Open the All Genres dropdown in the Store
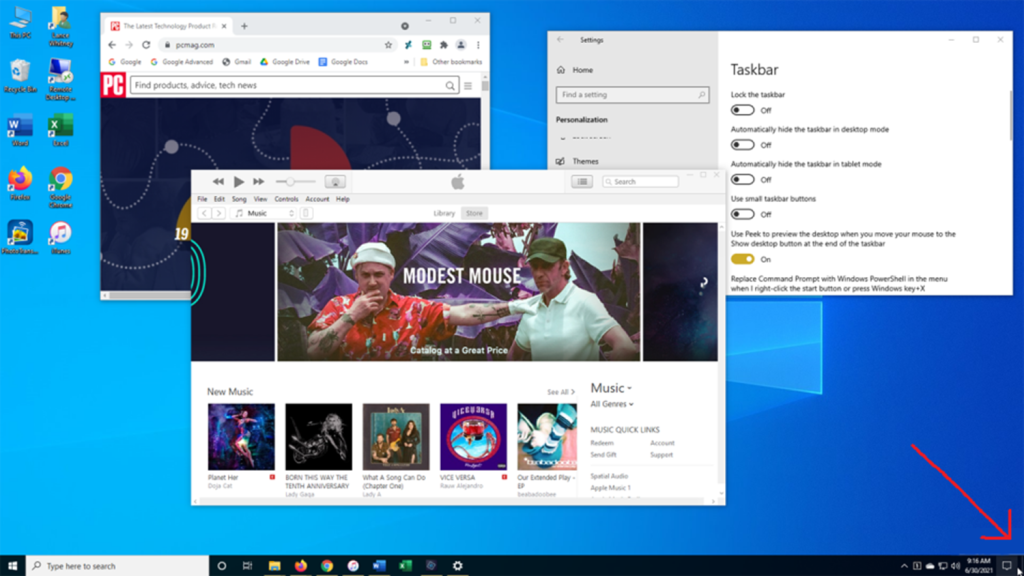 coord(612,404)
